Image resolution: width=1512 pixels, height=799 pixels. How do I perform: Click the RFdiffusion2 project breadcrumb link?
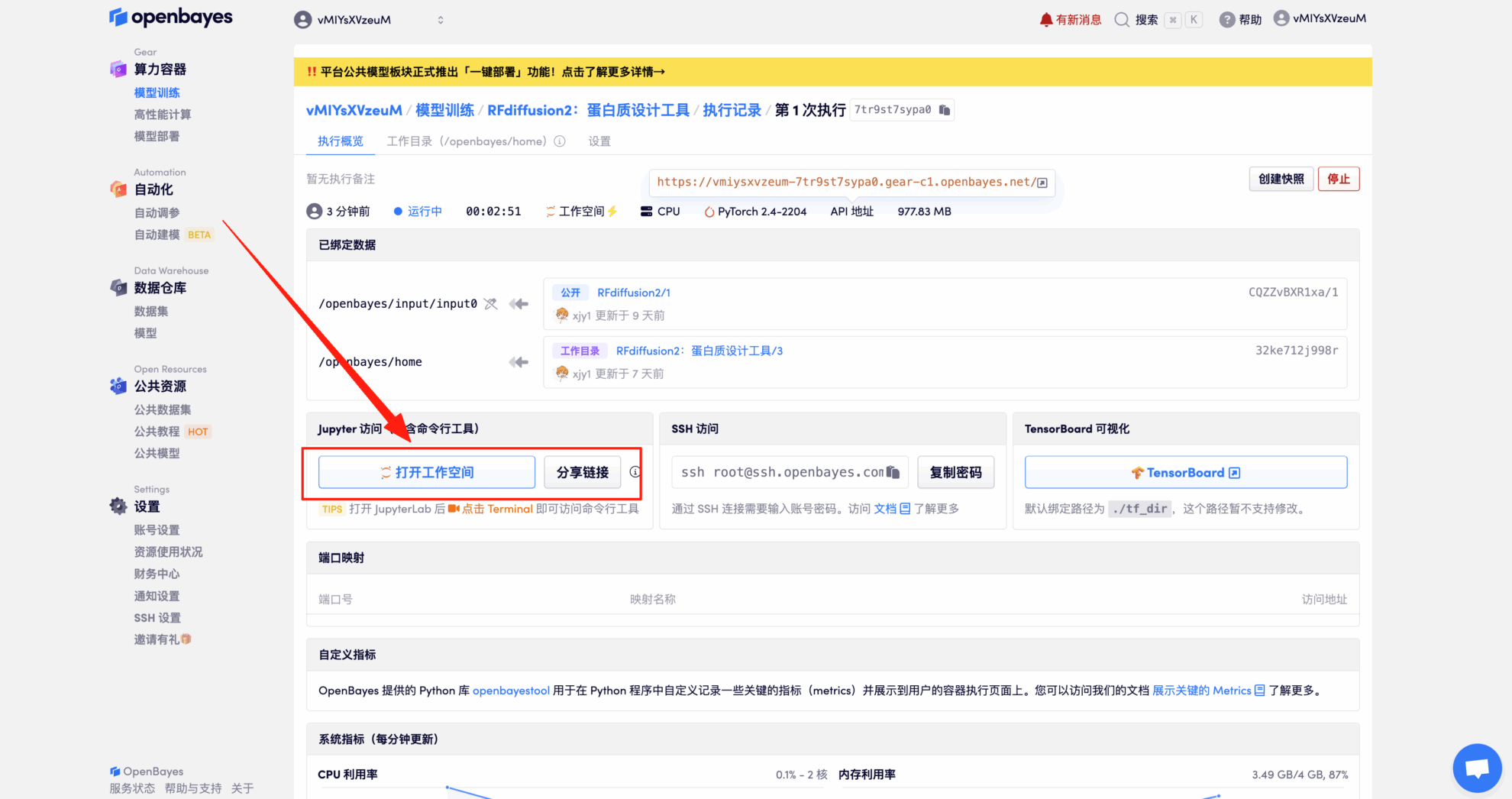click(x=588, y=110)
